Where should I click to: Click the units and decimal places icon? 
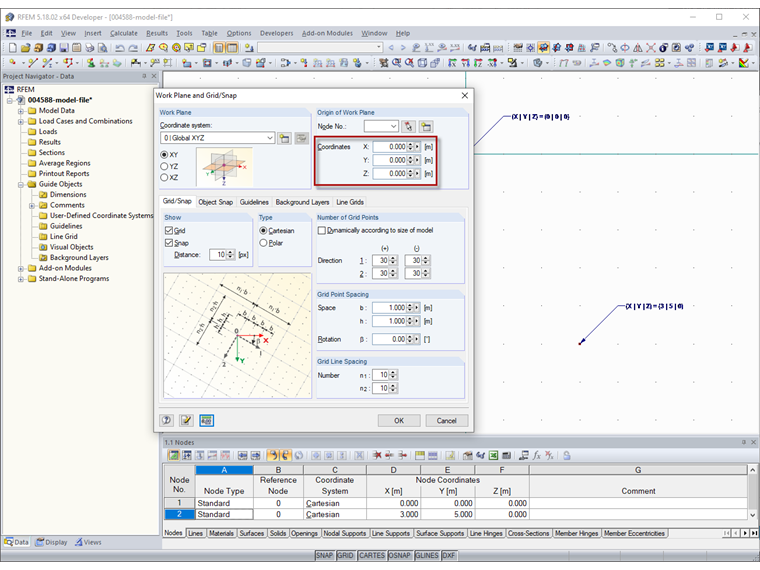click(206, 421)
